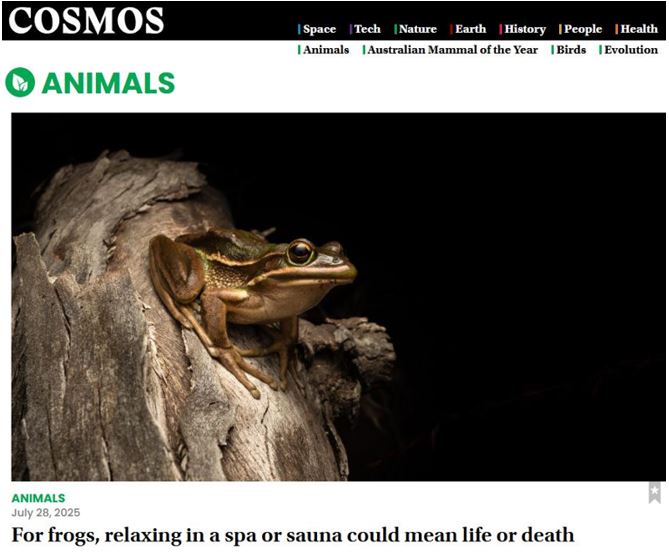This screenshot has width=669, height=552.
Task: Click the green ANIMALS tag above the date
Action: click(38, 498)
